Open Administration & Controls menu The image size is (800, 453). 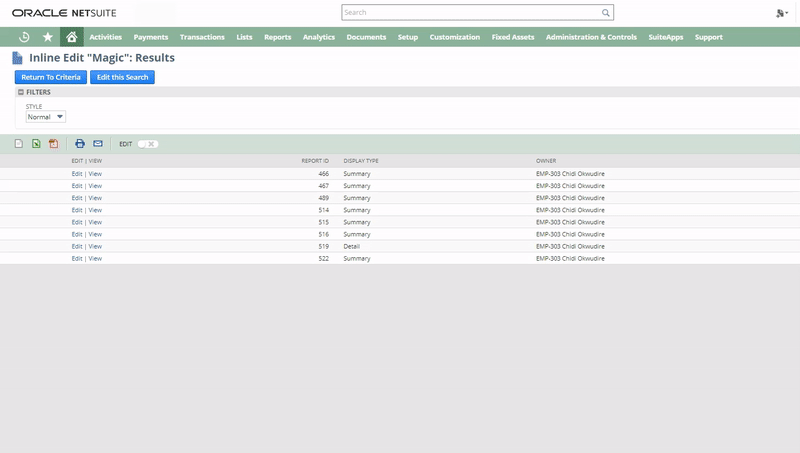point(591,37)
